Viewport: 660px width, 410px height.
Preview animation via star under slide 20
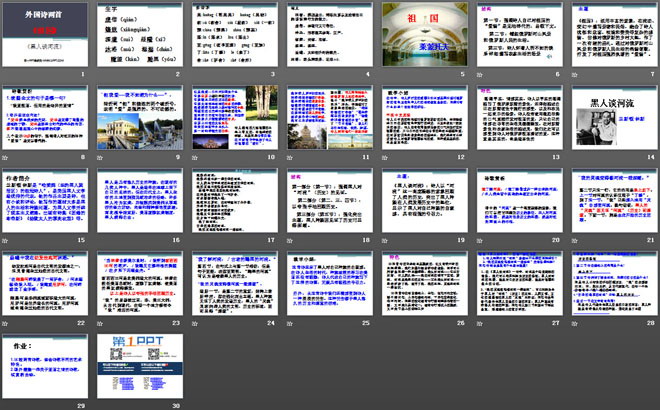pos(479,240)
